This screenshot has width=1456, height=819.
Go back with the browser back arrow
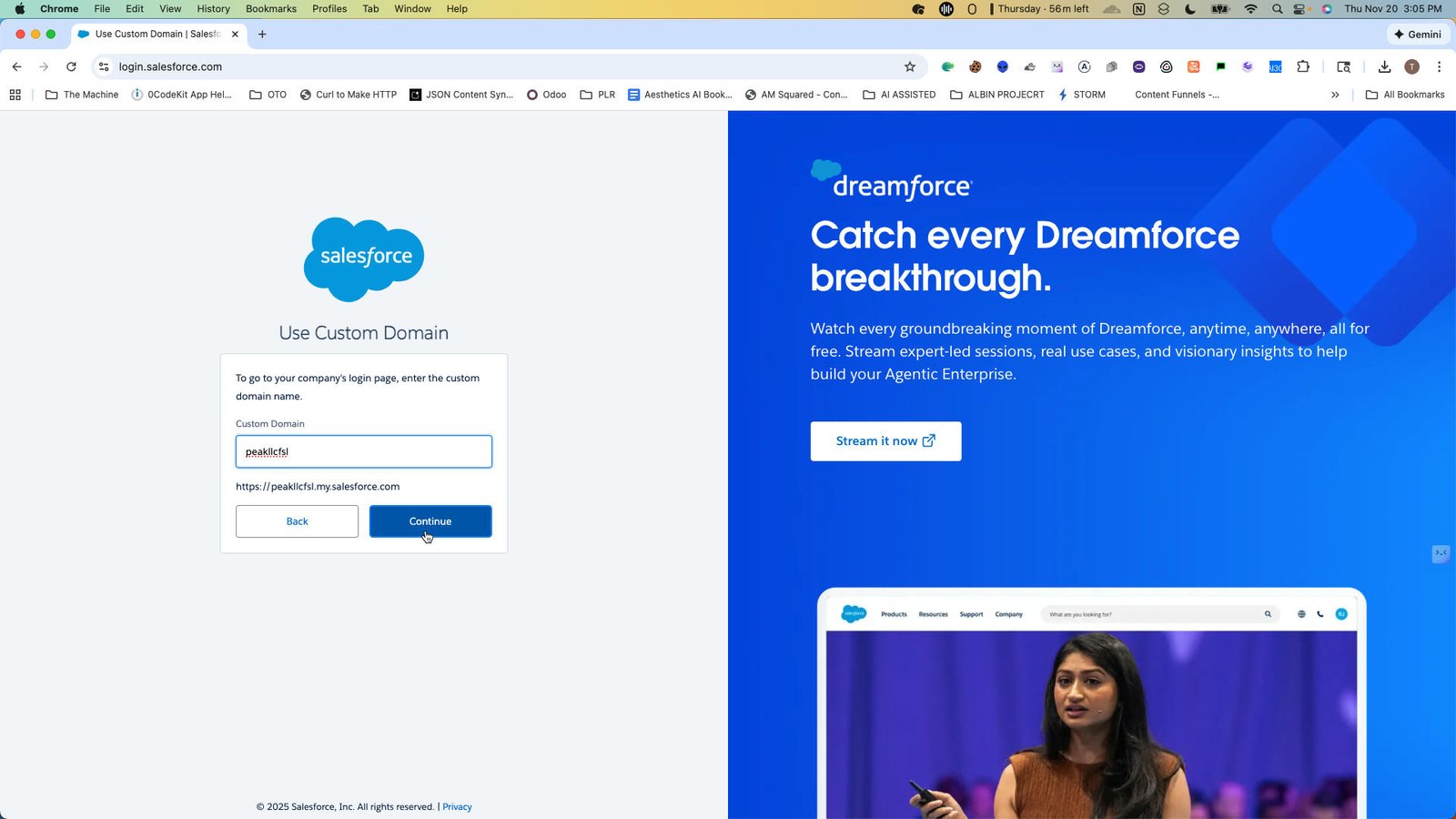coord(16,66)
